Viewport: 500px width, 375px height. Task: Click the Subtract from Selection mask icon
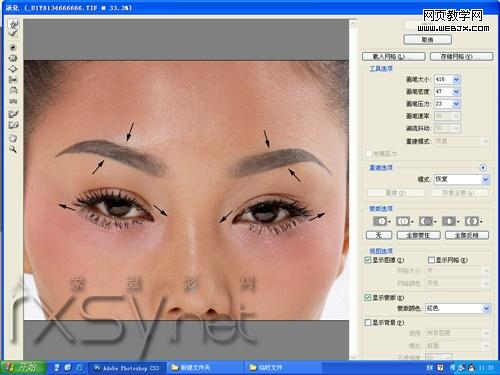[427, 221]
